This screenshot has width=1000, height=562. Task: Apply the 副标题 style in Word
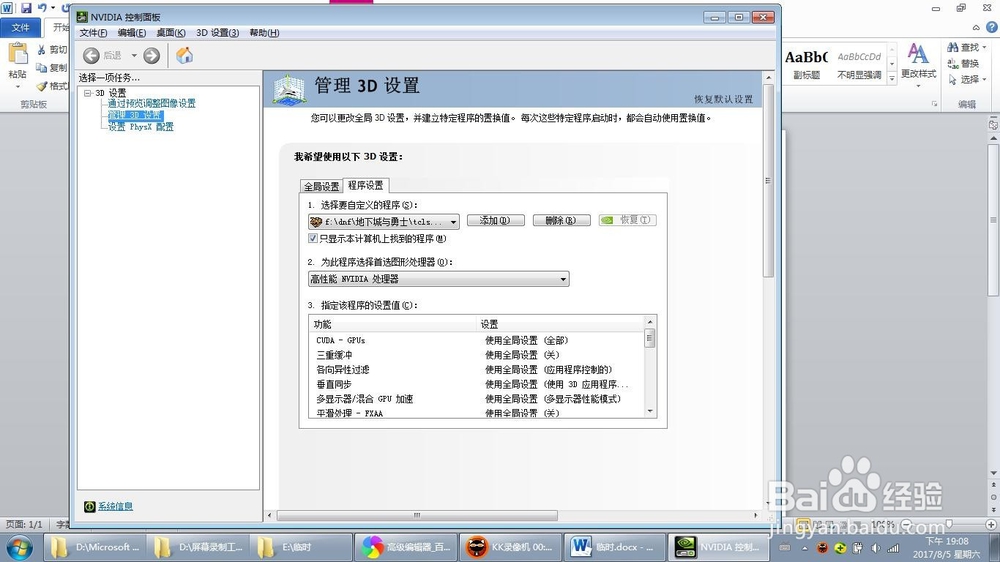(x=806, y=64)
